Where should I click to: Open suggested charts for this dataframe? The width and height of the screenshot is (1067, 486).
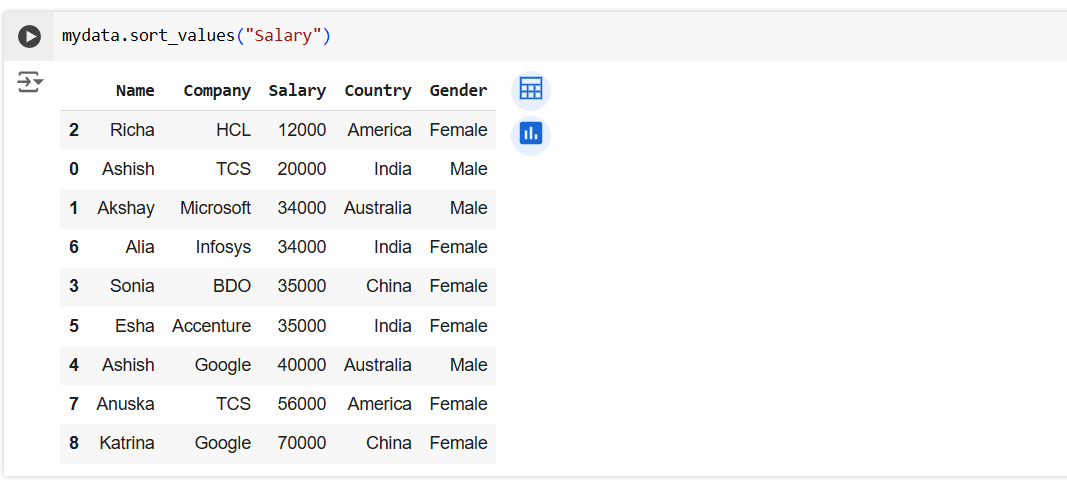(530, 133)
